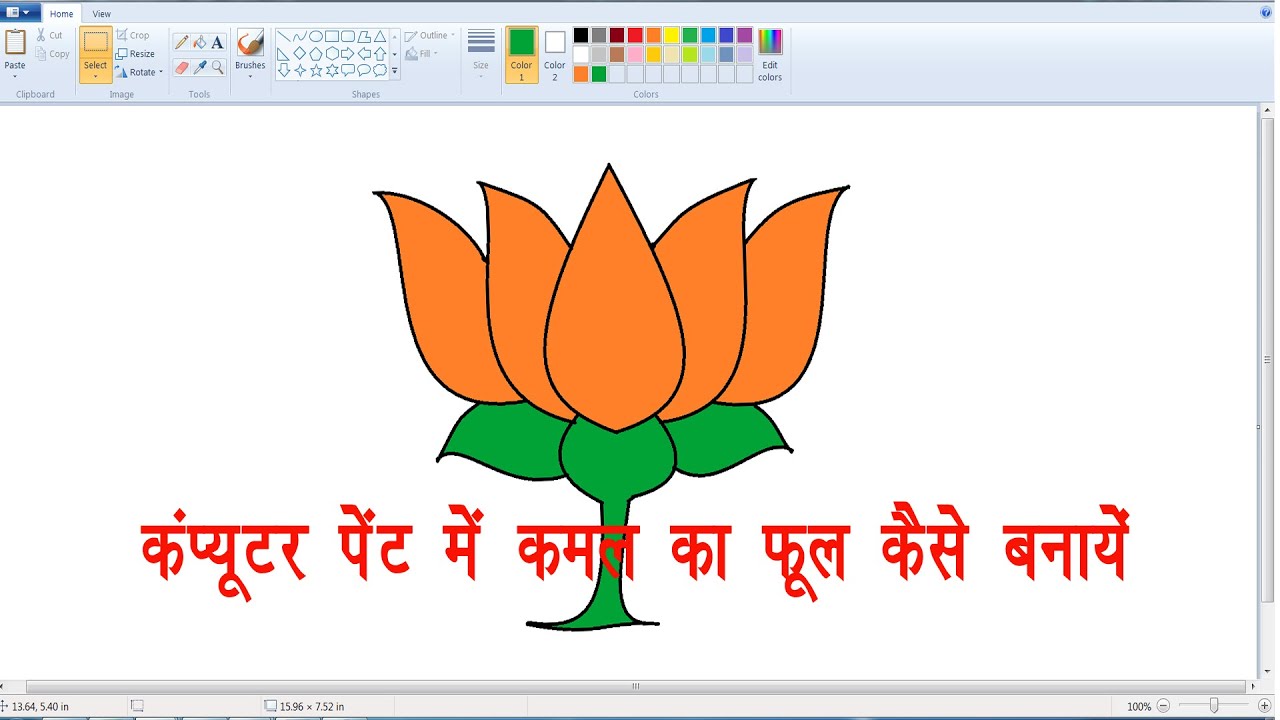
Task: Select the Magnifier tool
Action: pyautogui.click(x=217, y=67)
